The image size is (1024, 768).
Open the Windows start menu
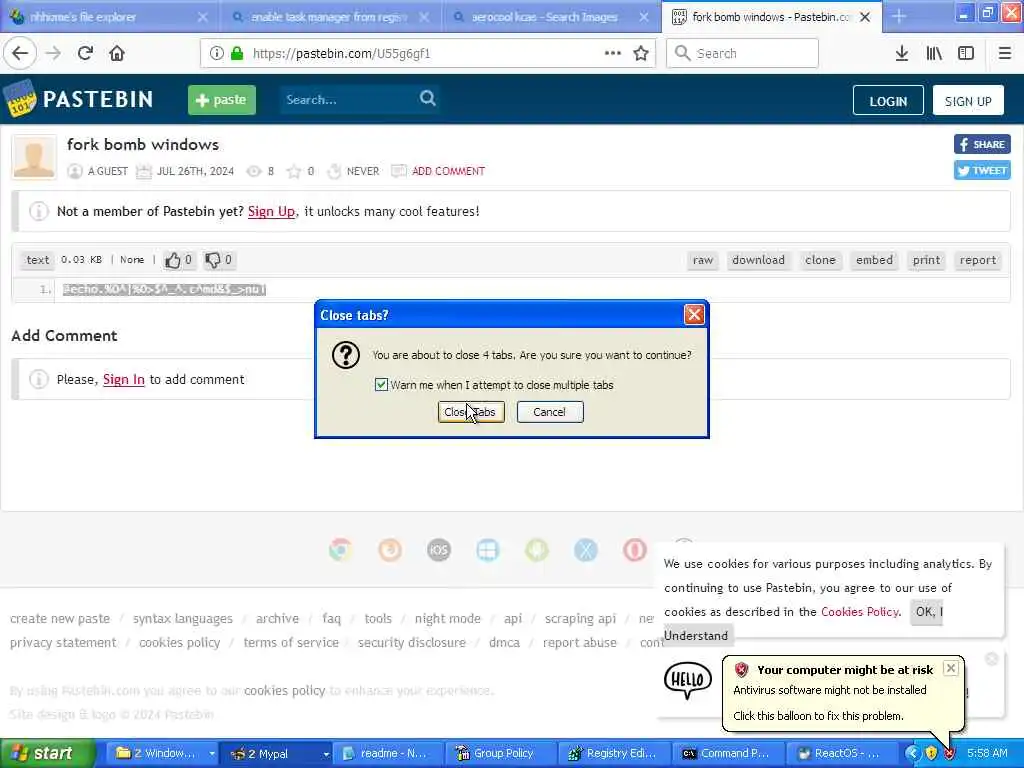coord(48,753)
